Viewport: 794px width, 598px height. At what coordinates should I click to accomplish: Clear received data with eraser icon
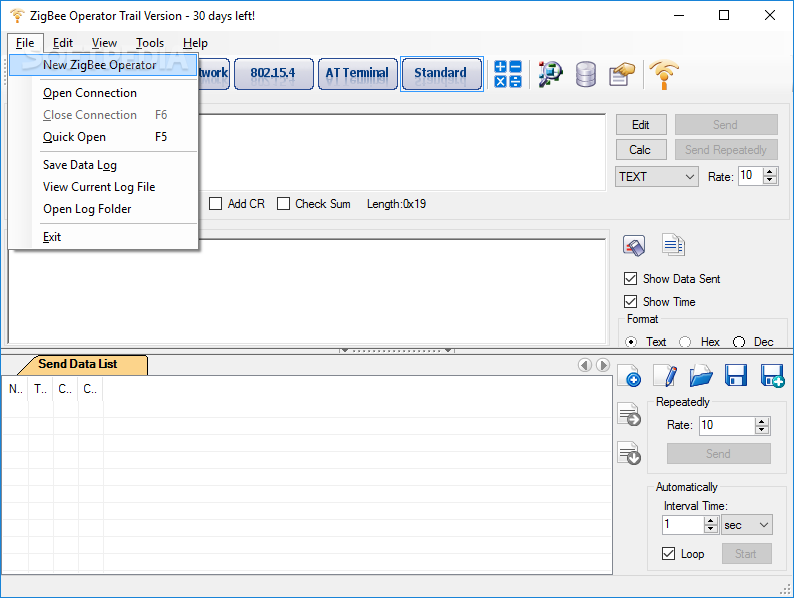tap(634, 246)
